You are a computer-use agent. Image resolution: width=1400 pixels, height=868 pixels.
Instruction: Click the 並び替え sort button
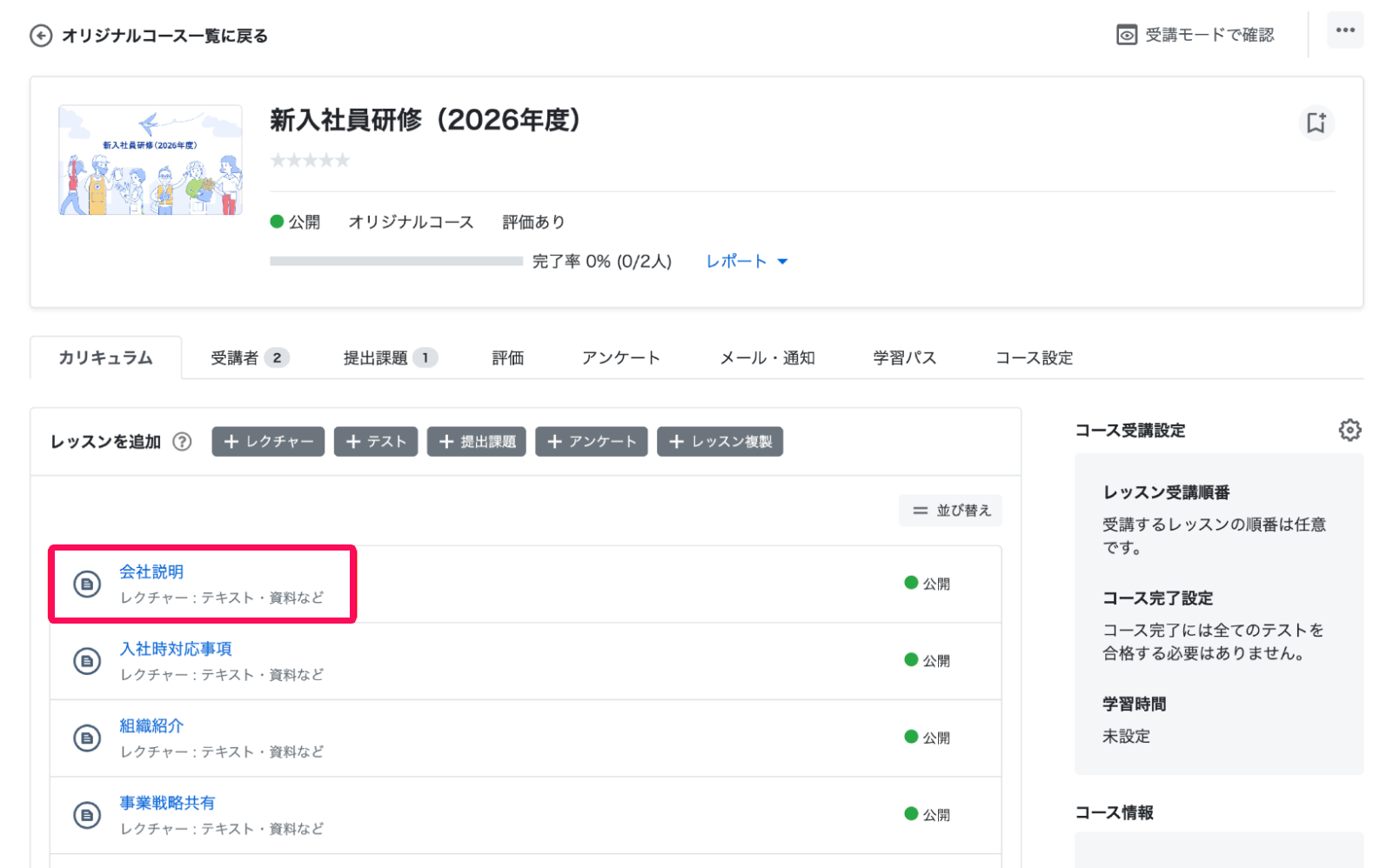950,511
